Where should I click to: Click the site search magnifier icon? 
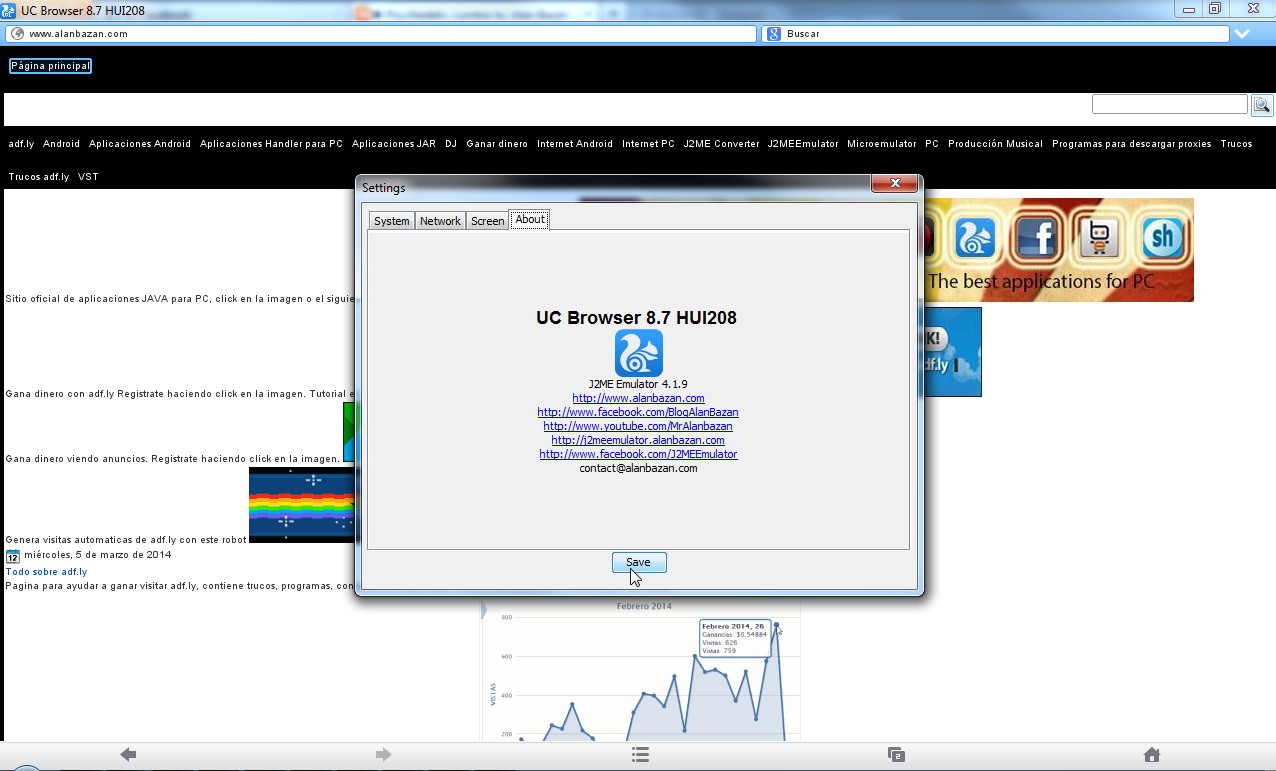pos(1261,104)
